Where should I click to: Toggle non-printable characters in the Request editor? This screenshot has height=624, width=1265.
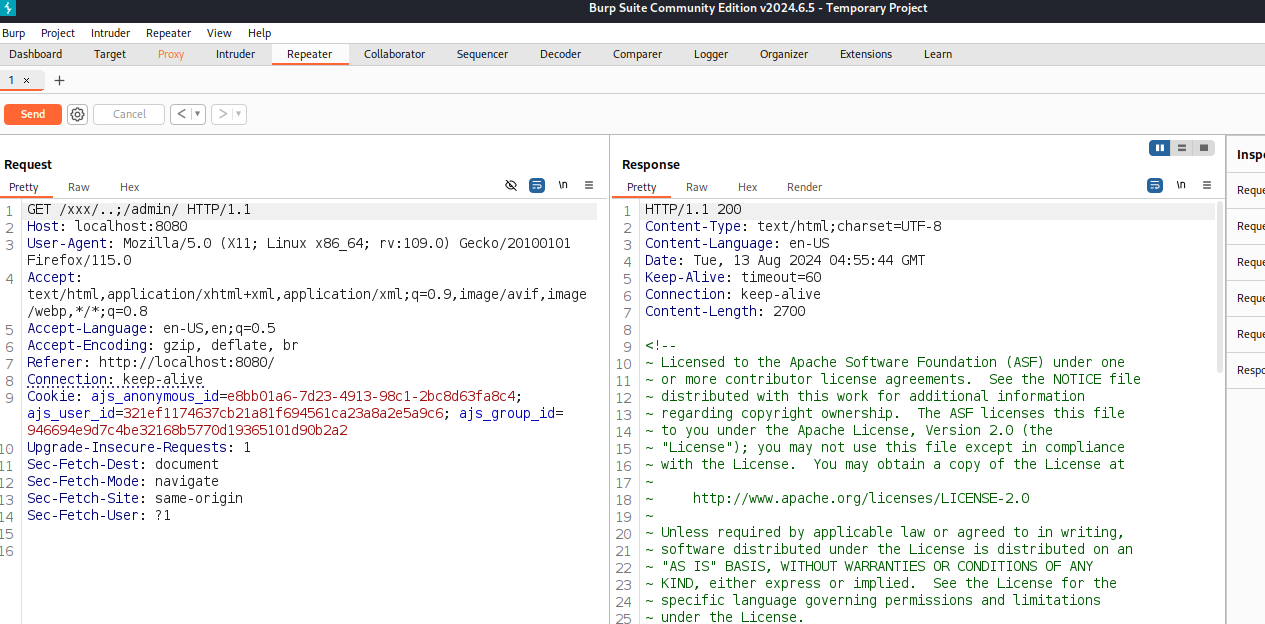click(563, 186)
